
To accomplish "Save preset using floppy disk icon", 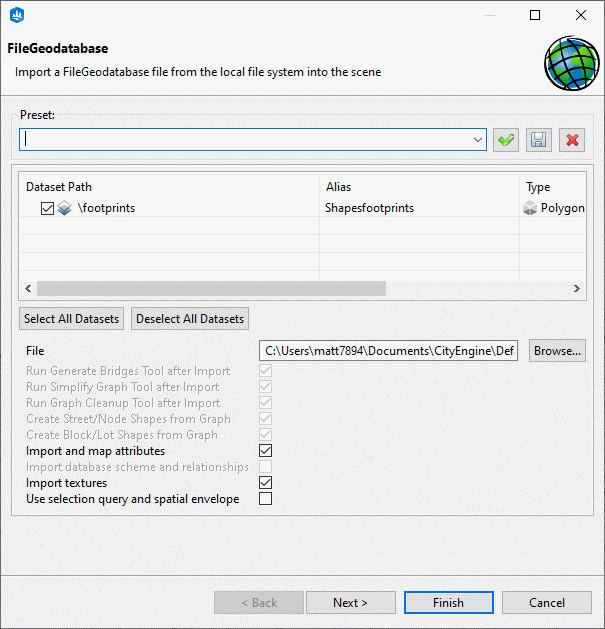I will click(538, 140).
